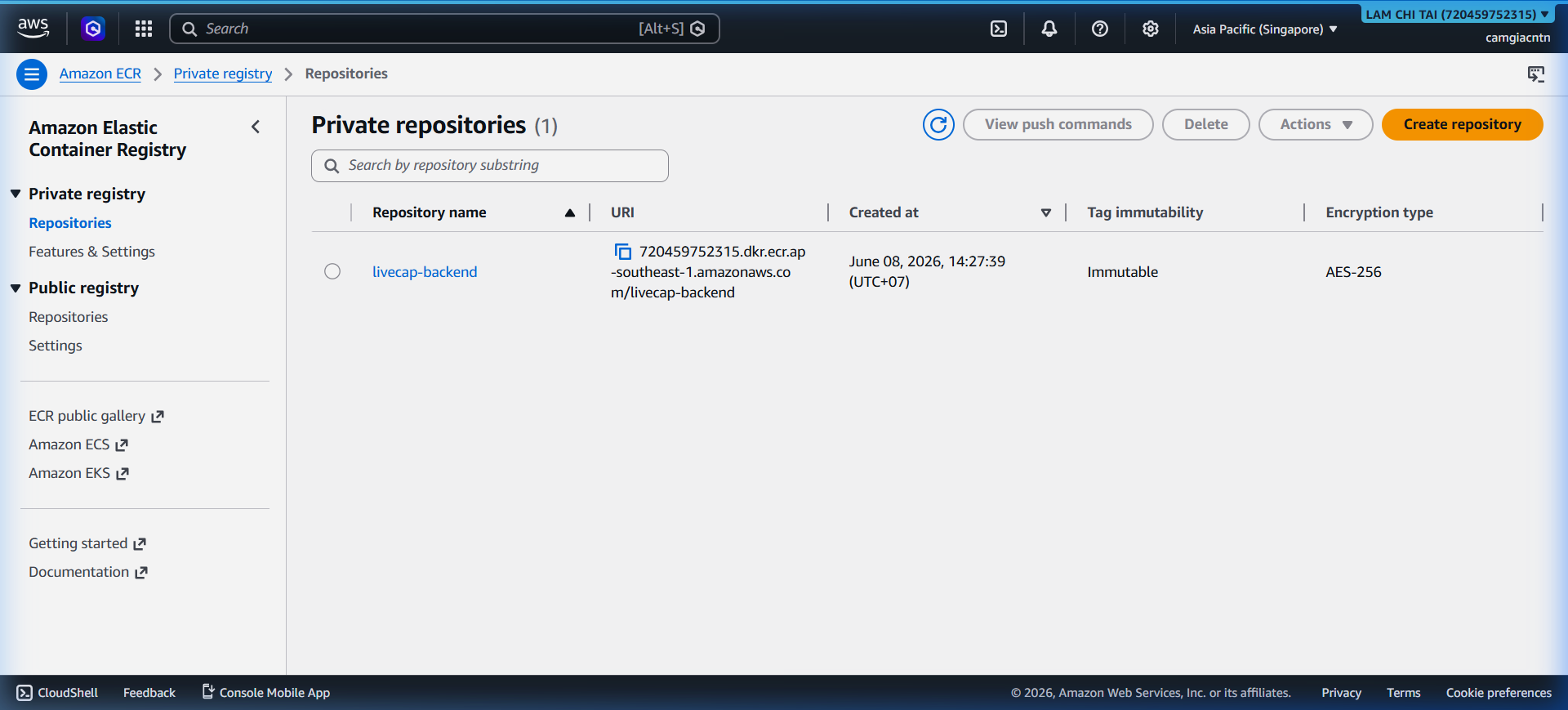Open the Amazon Q purple hexagon icon

coord(93,29)
